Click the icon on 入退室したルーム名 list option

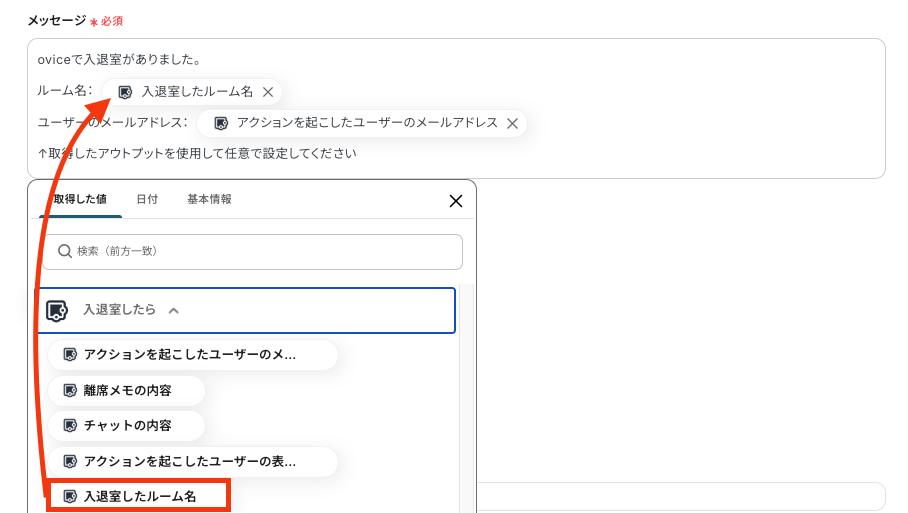[70, 496]
